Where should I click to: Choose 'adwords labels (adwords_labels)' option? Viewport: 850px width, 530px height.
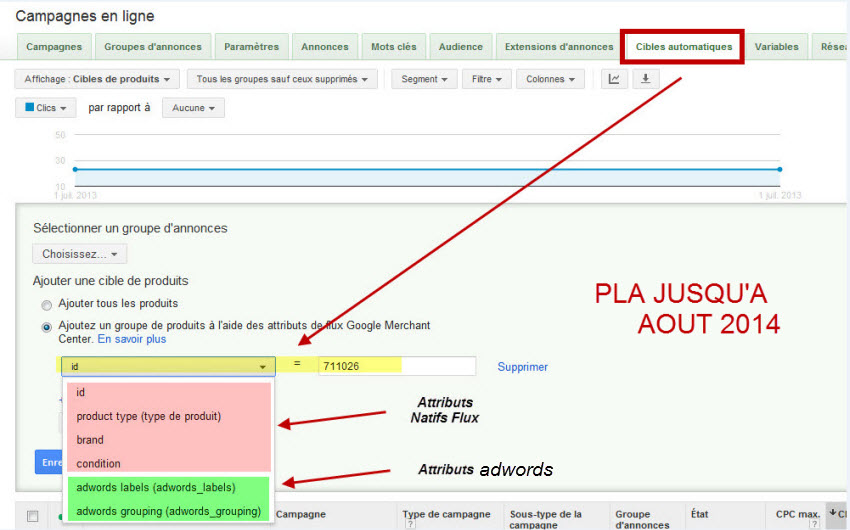tap(169, 487)
